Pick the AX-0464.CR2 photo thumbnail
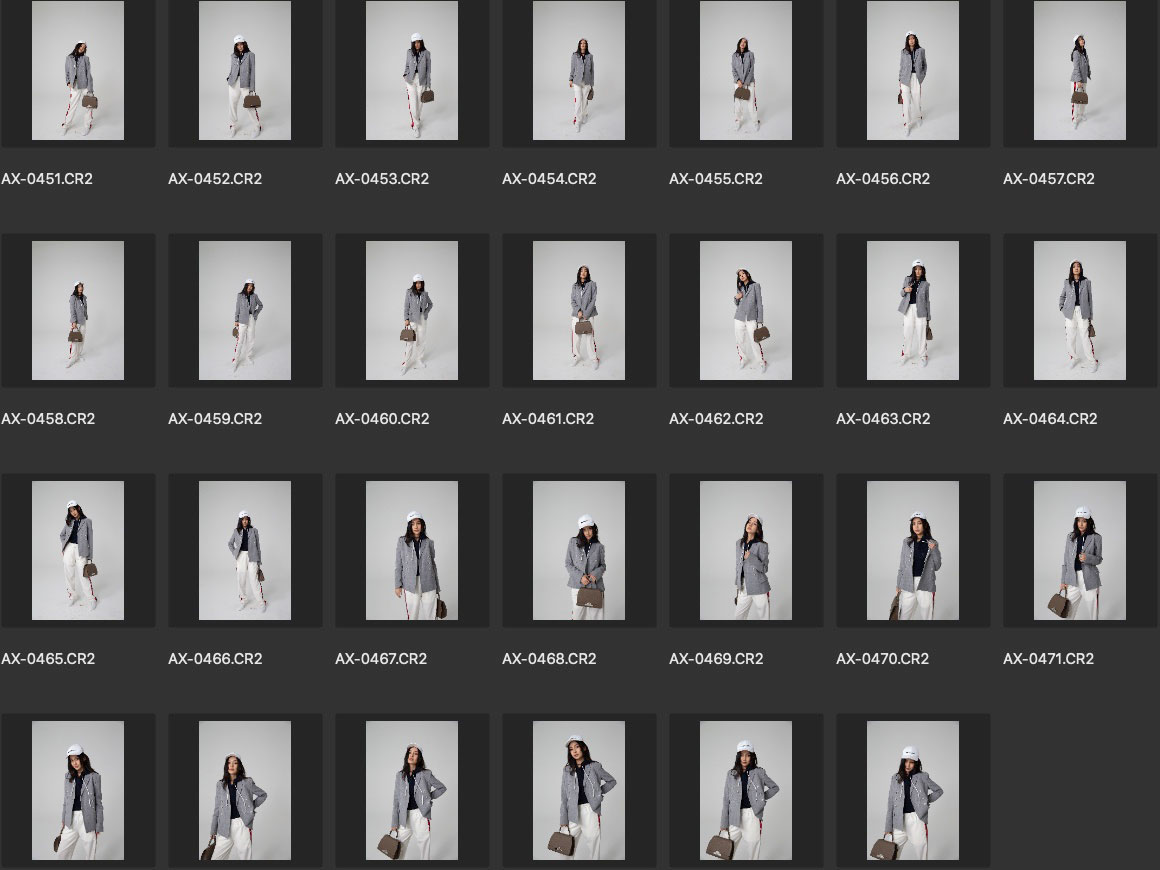 point(1080,310)
